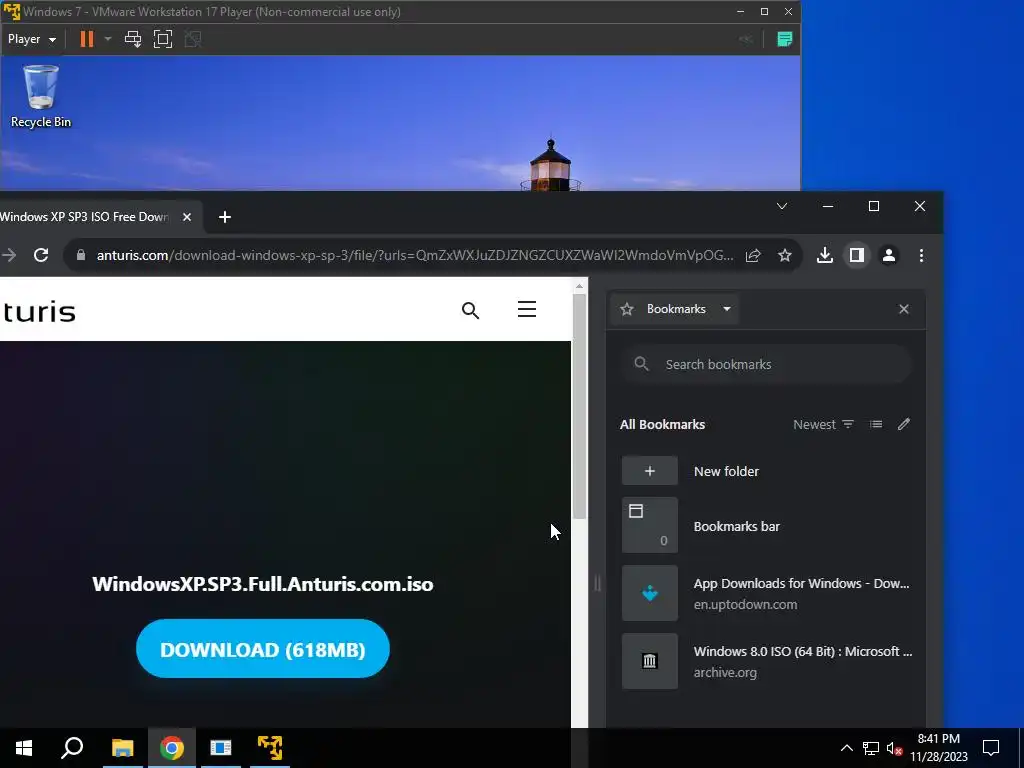Switch bookmarks list view icon
The width and height of the screenshot is (1024, 768).
click(x=876, y=424)
